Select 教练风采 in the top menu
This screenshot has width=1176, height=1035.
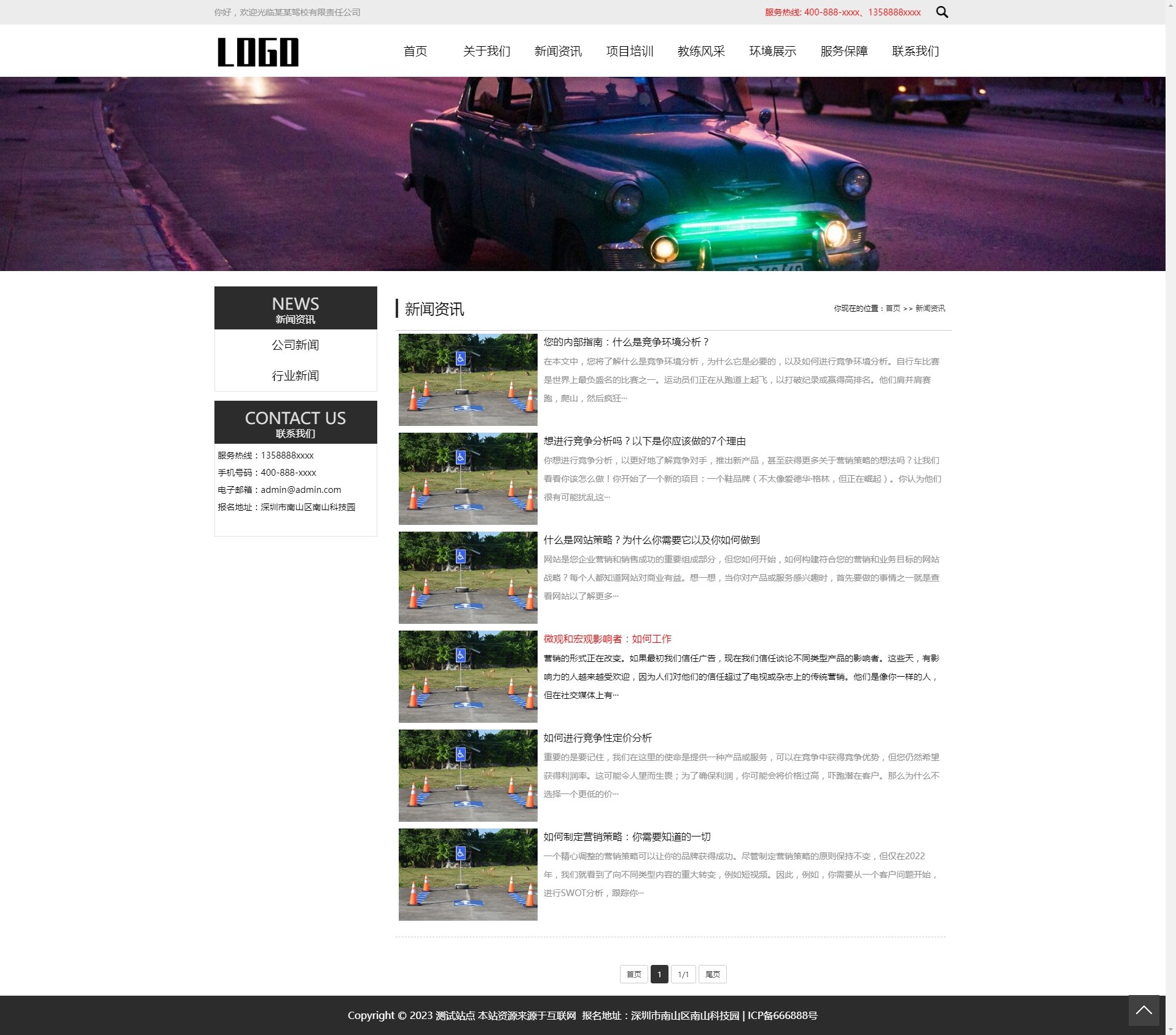(701, 51)
